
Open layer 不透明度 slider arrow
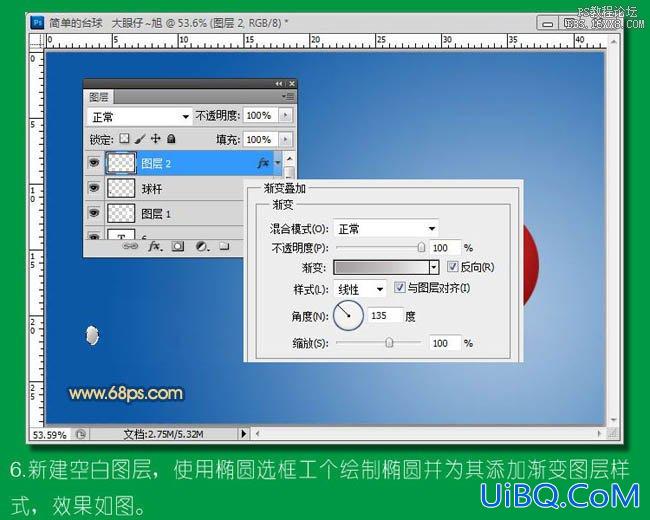(285, 115)
